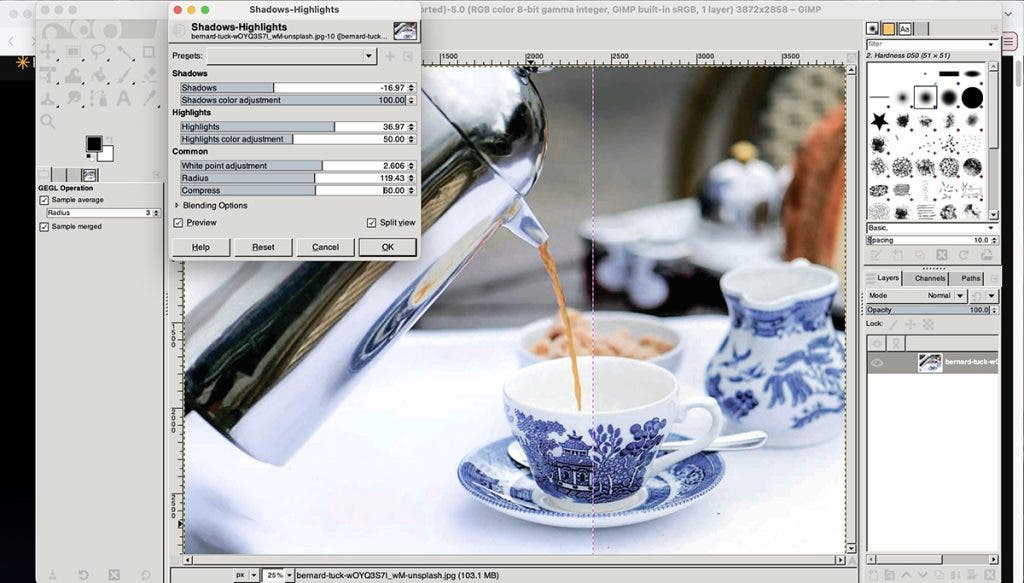This screenshot has height=583, width=1024.
Task: Expand Blending Options
Action: pos(176,206)
